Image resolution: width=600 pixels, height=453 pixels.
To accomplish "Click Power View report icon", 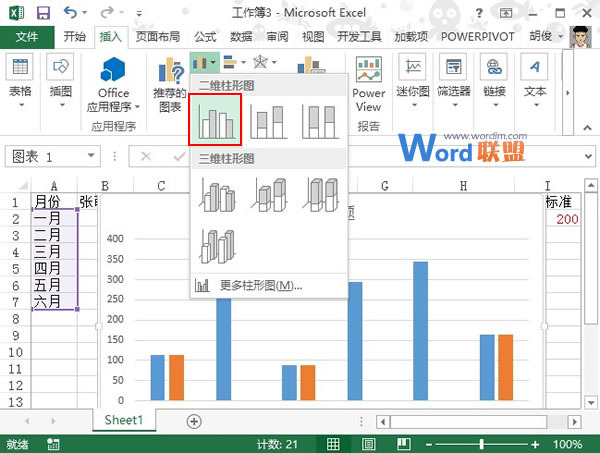I will click(368, 84).
